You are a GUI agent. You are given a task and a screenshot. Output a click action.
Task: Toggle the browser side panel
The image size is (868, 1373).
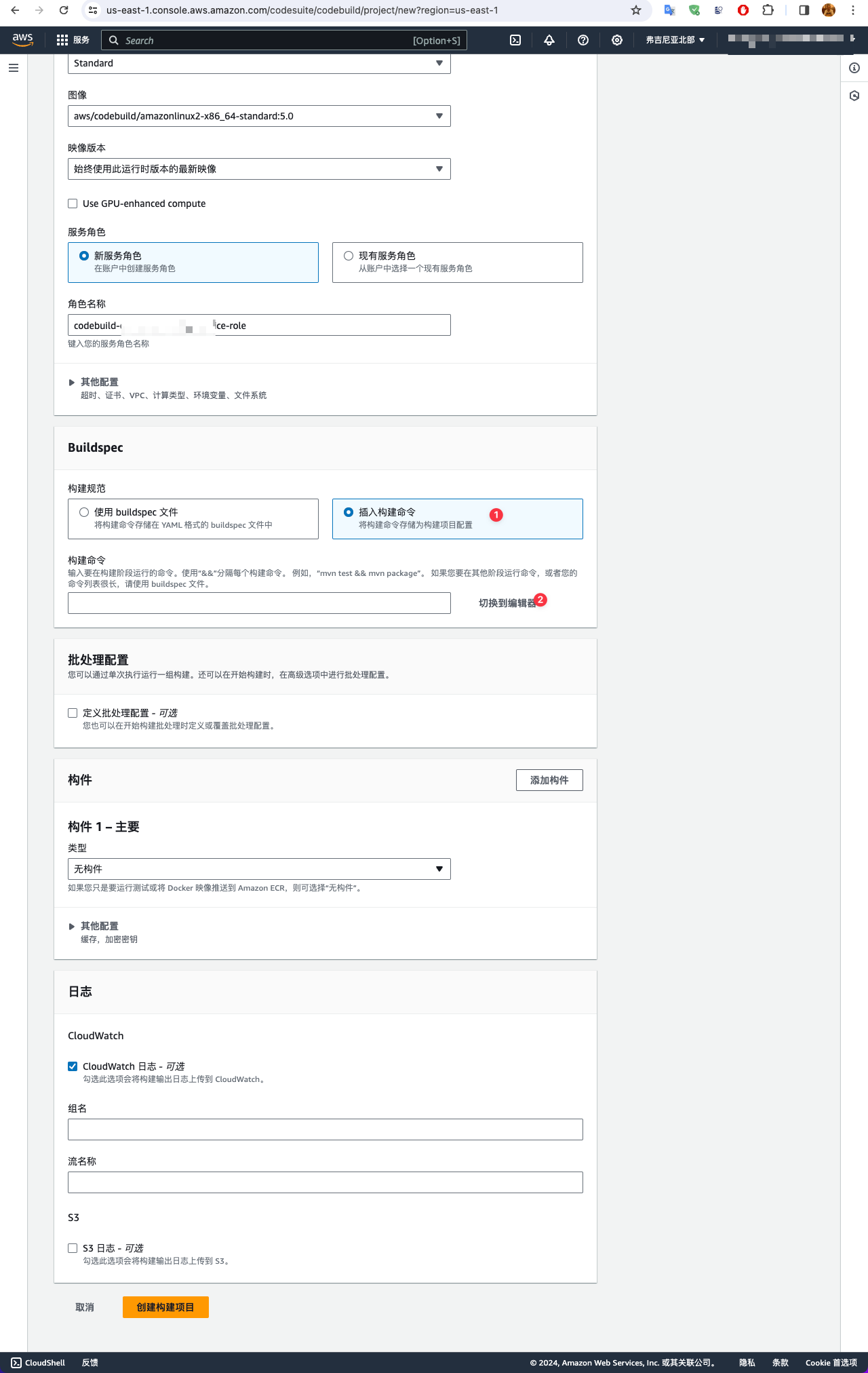click(804, 10)
